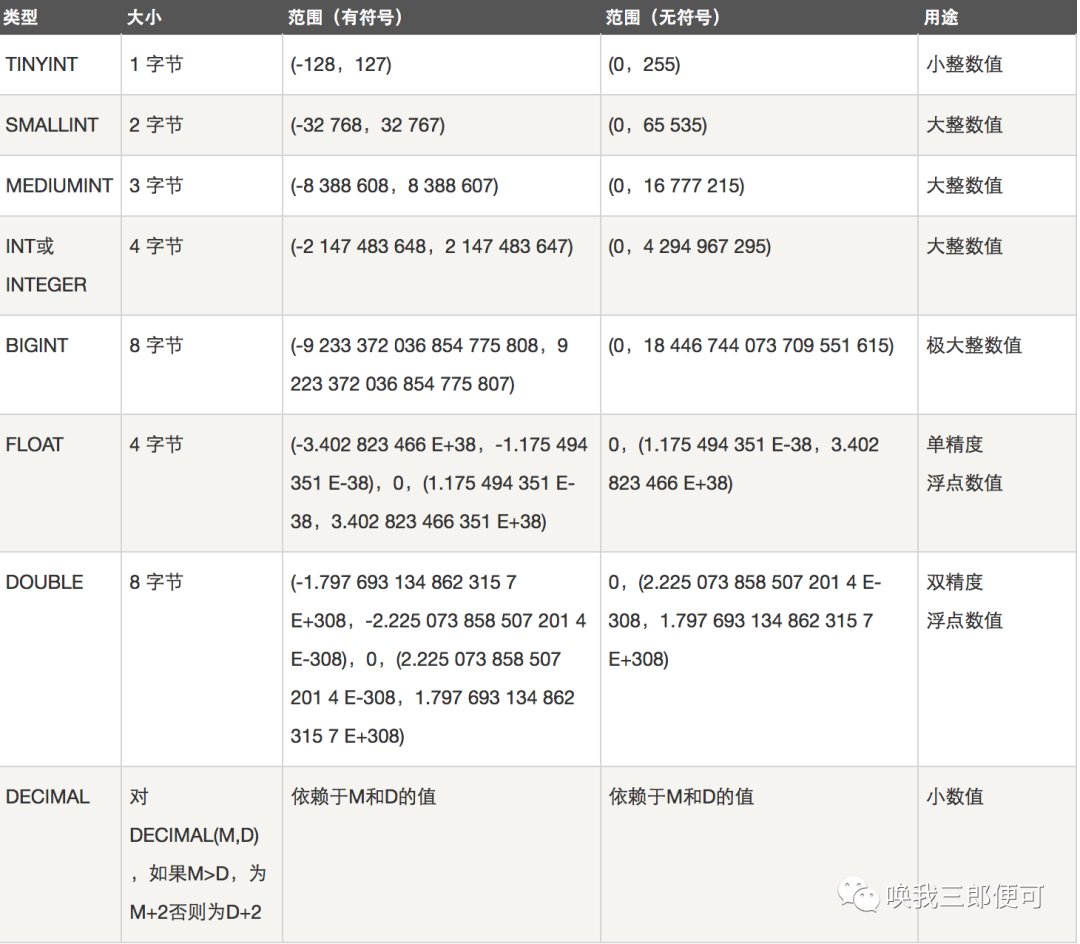This screenshot has height=944, width=1080.
Task: Click 大整数值 in the MEDIUMINT row
Action: [964, 185]
